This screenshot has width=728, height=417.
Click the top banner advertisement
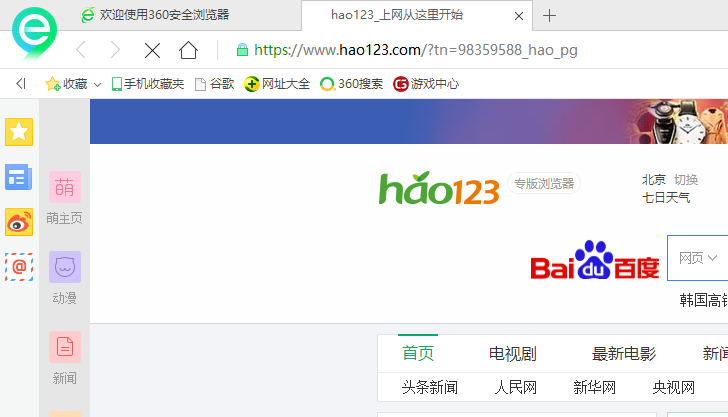pyautogui.click(x=409, y=121)
